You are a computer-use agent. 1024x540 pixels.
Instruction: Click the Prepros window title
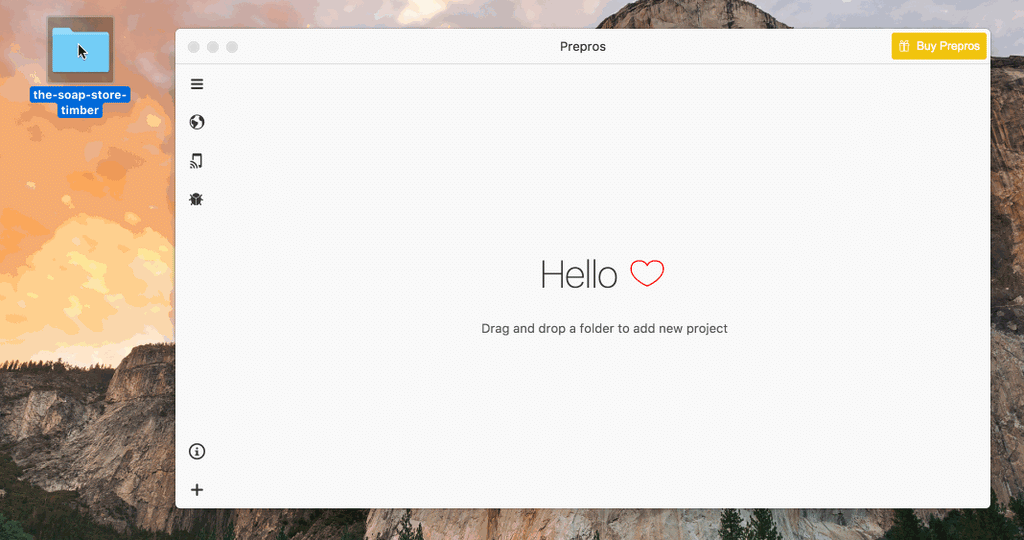(x=583, y=46)
